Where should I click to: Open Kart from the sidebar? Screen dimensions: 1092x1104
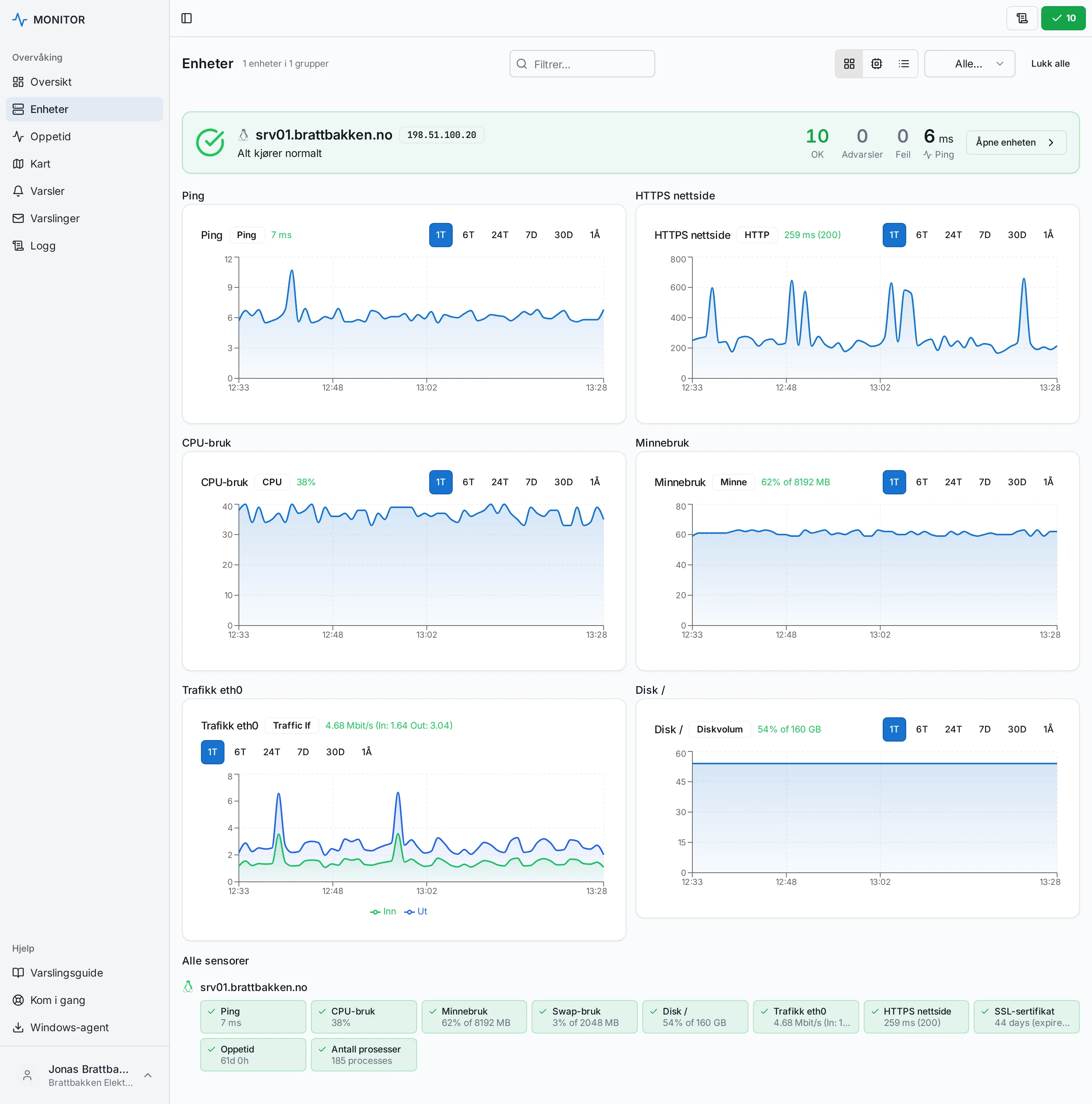click(x=85, y=164)
